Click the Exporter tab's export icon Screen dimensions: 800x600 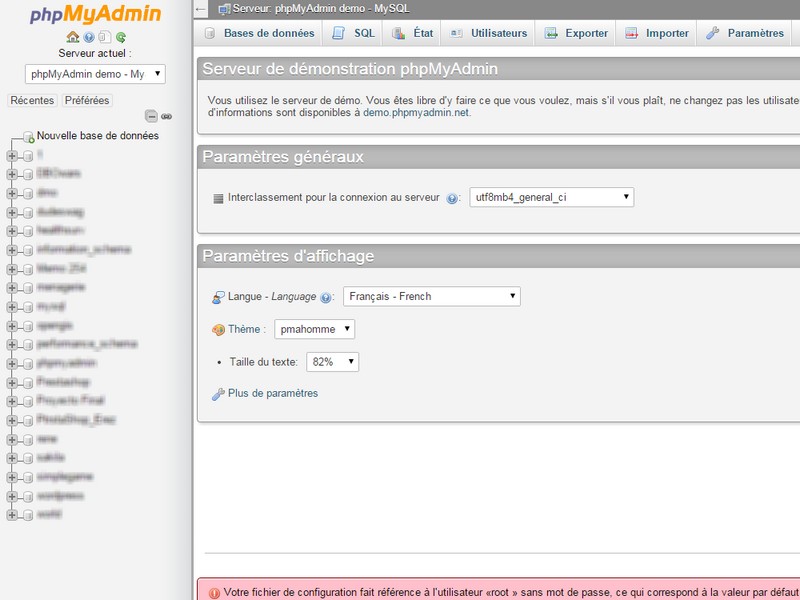[551, 33]
